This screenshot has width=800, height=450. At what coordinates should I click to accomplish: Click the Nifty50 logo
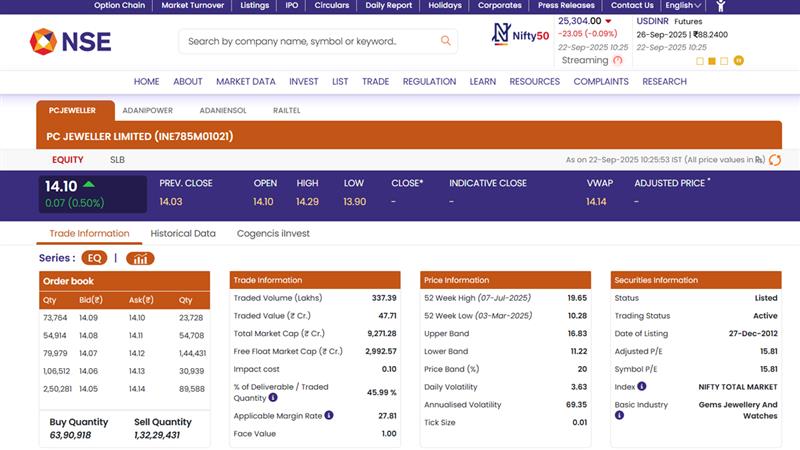(x=520, y=35)
